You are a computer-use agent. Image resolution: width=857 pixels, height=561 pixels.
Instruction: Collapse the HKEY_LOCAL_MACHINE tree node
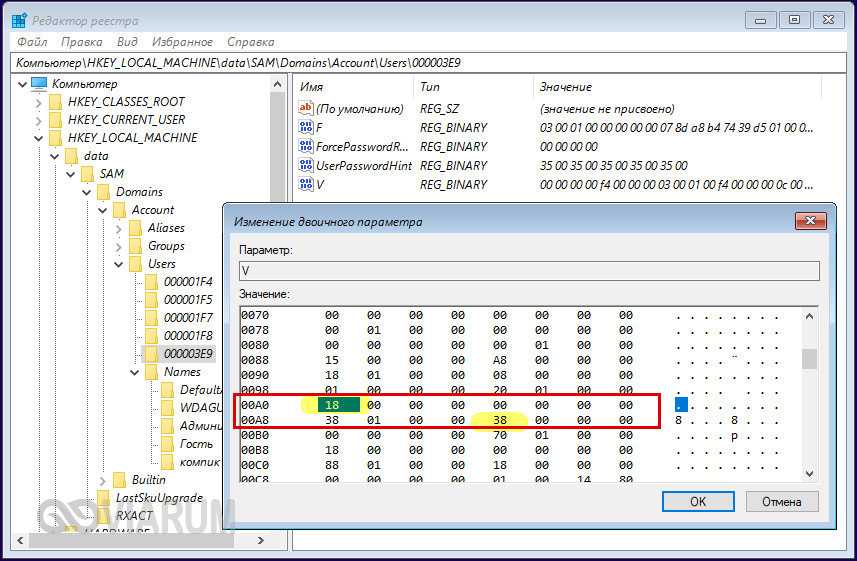pos(39,138)
